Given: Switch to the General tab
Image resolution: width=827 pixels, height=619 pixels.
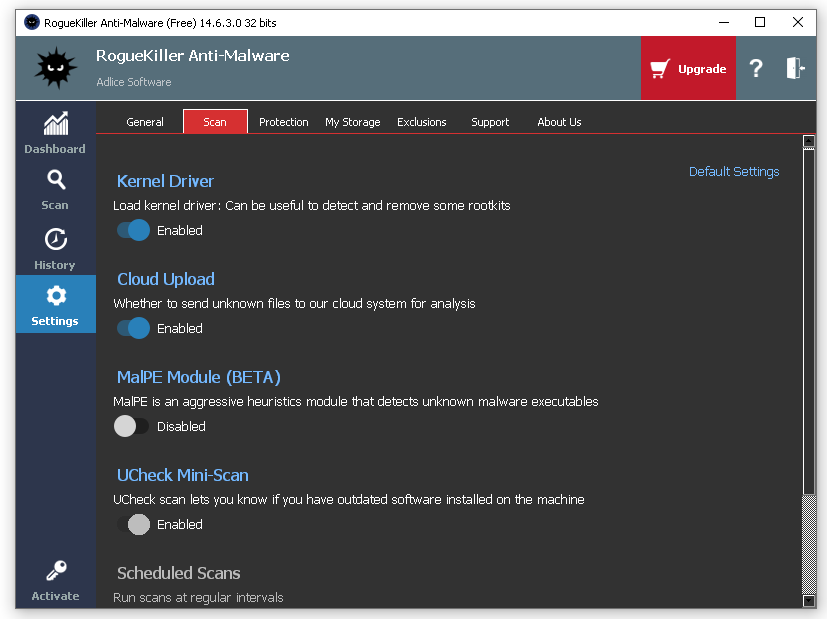Looking at the screenshot, I should pos(145,122).
